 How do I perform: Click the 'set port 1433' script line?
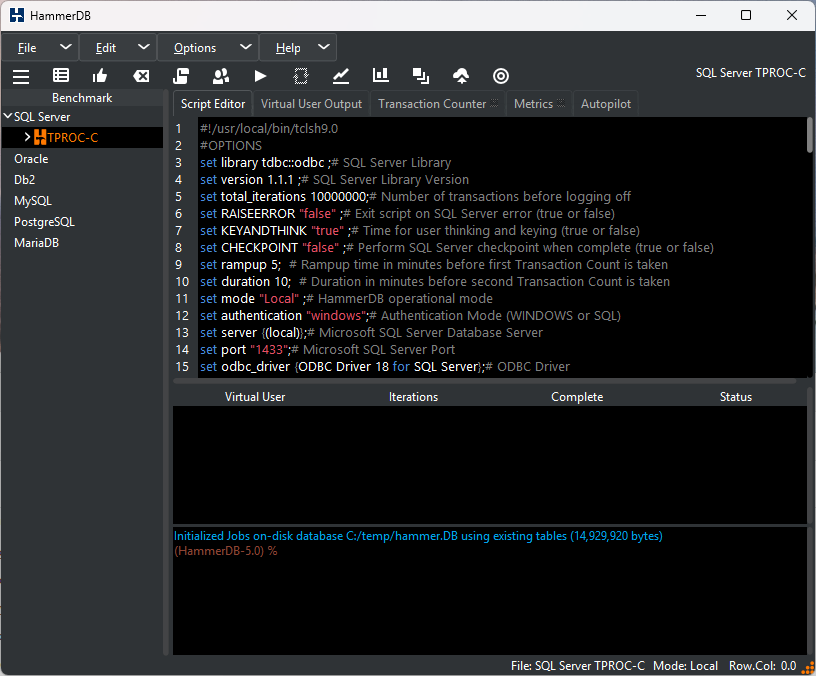327,350
